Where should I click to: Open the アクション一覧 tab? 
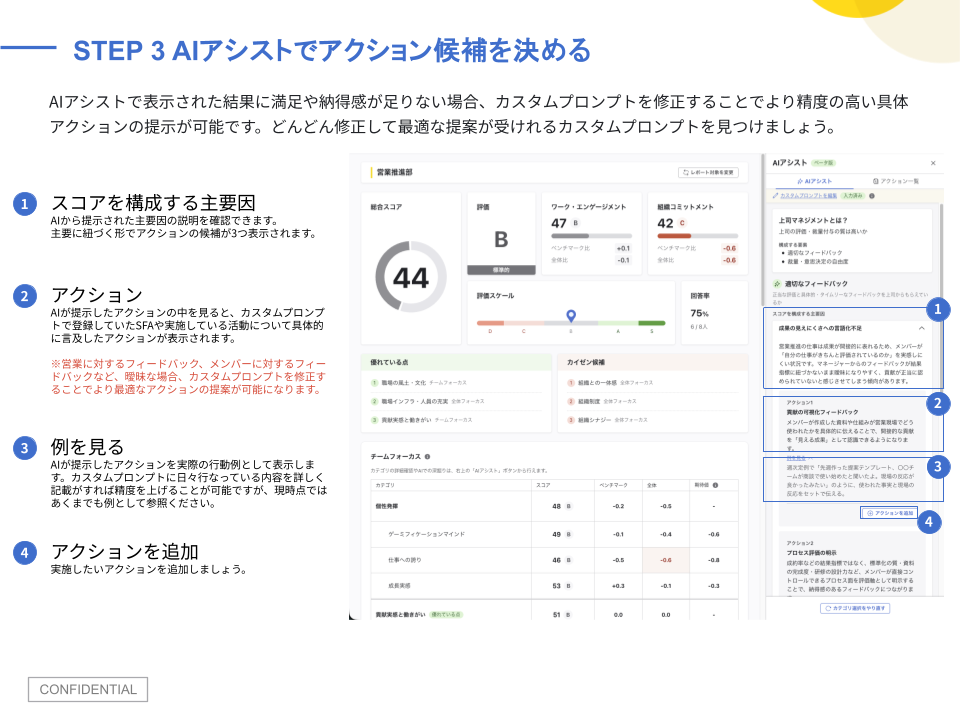[896, 181]
